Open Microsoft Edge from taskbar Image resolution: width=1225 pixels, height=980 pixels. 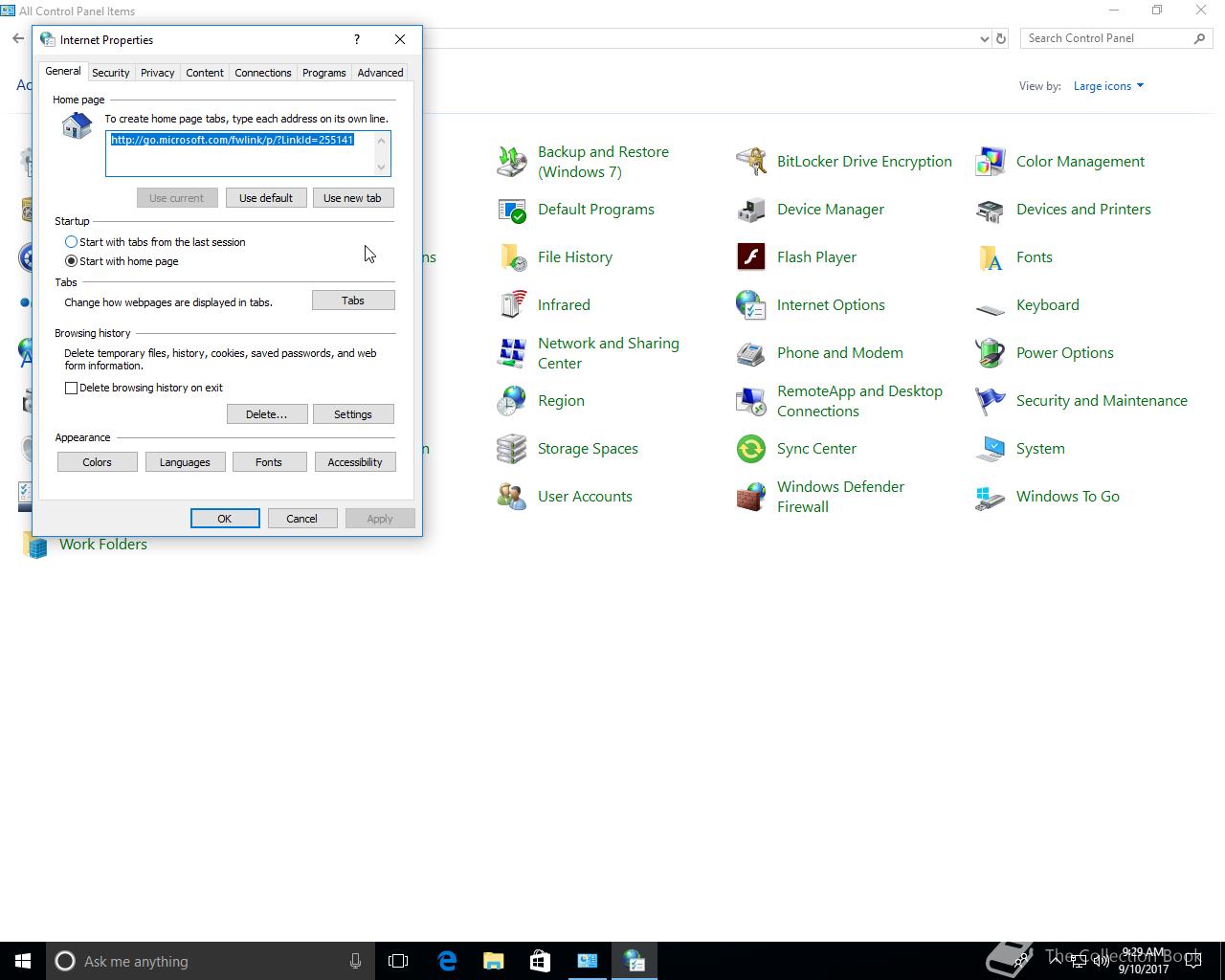pos(447,961)
